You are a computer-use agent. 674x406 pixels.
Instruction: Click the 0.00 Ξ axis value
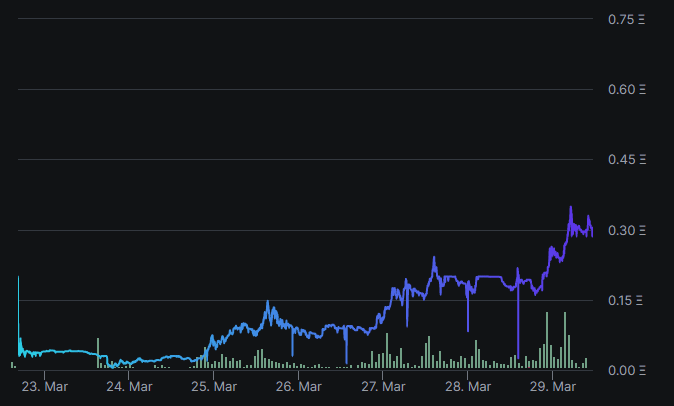point(627,370)
